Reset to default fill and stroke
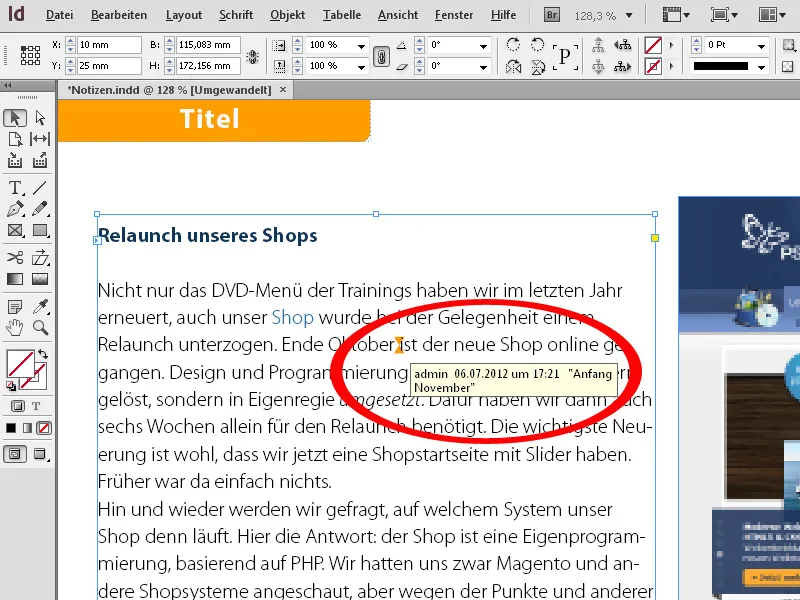The image size is (800, 600). pos(11,386)
